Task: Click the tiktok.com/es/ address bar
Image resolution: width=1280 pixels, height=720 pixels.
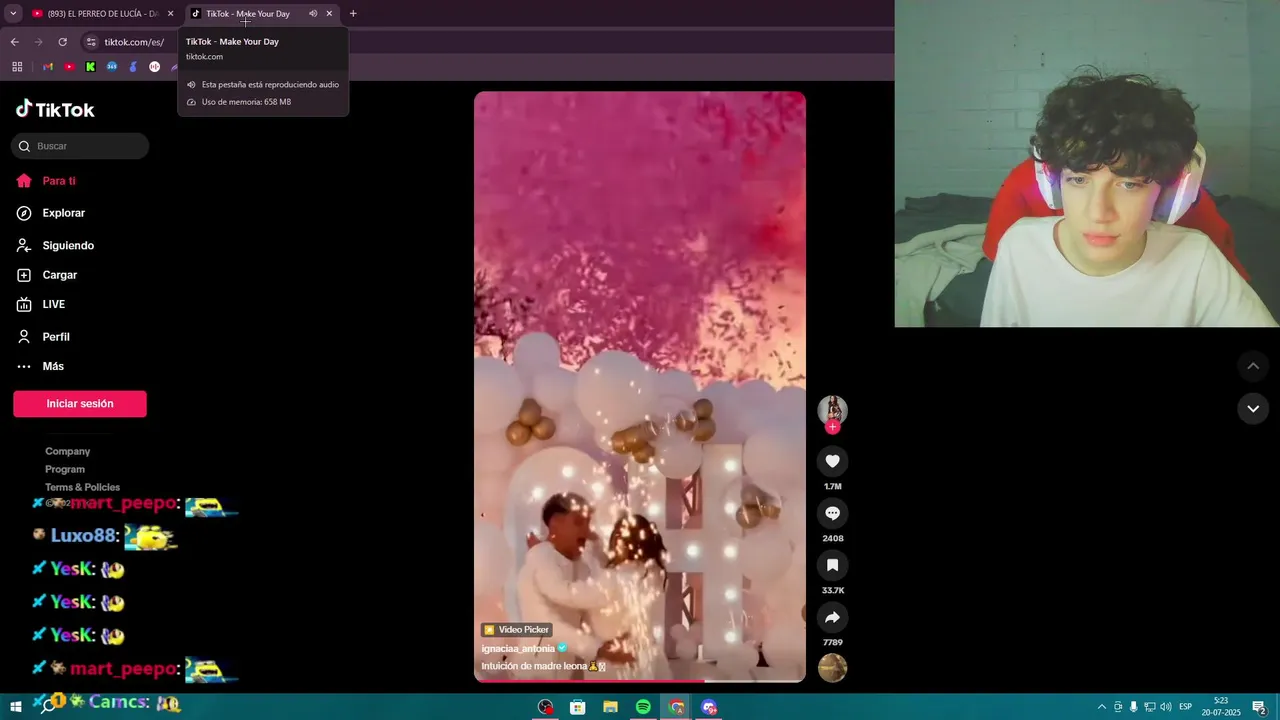Action: click(x=134, y=42)
